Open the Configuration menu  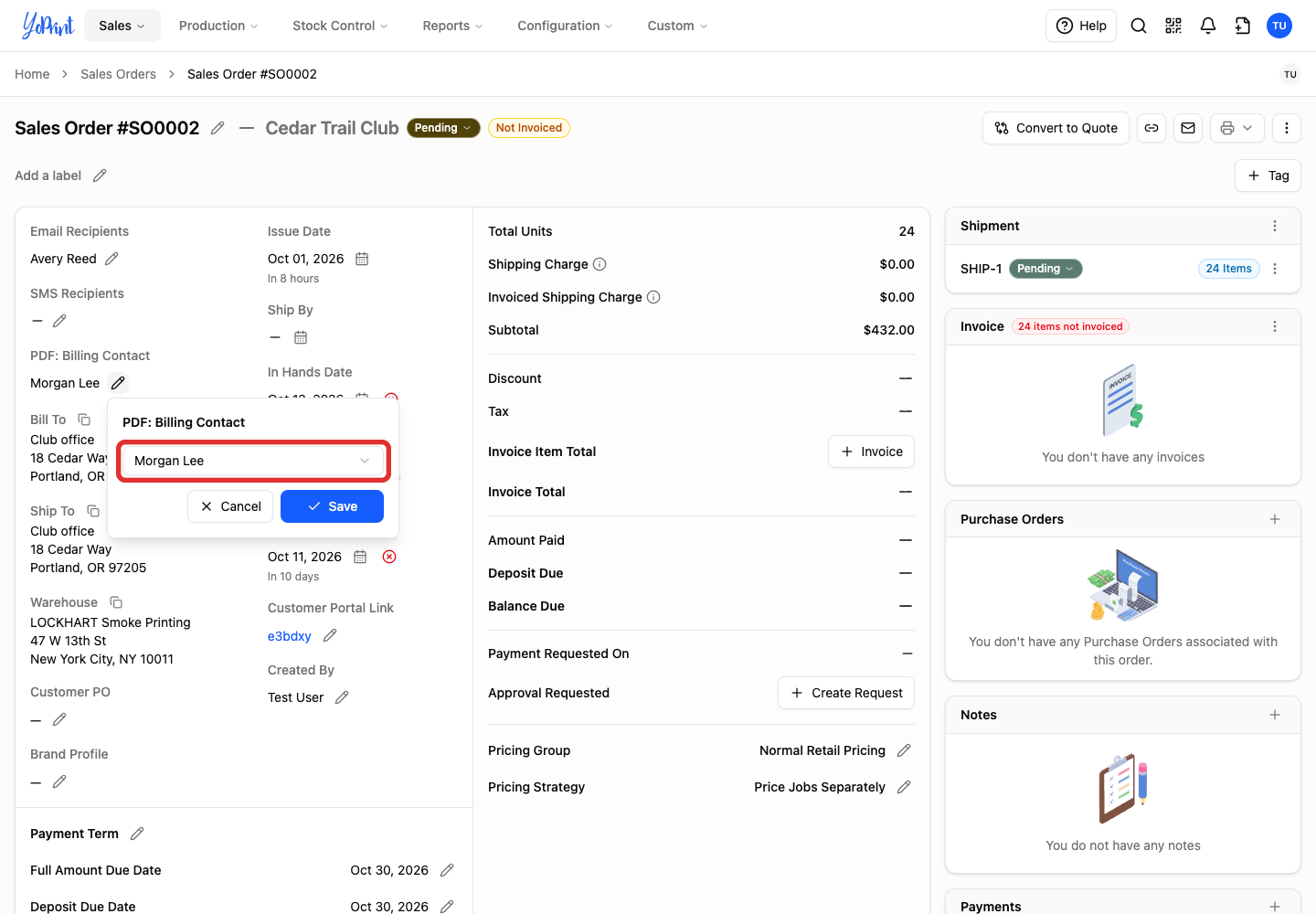coord(565,26)
